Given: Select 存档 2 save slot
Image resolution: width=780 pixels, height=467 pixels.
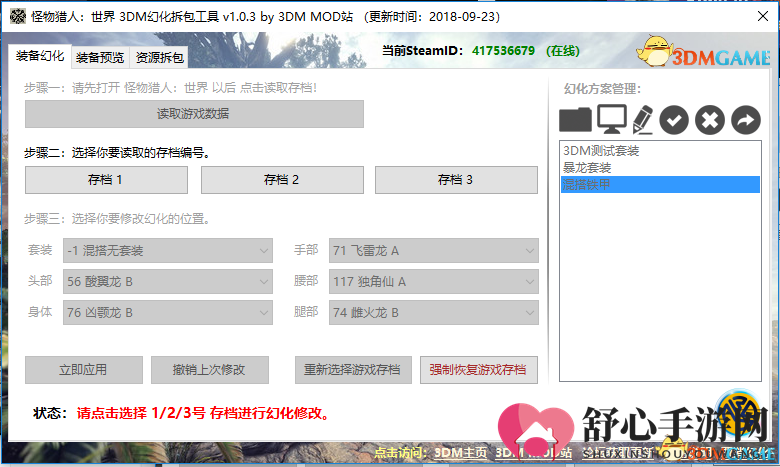Looking at the screenshot, I should [x=282, y=180].
